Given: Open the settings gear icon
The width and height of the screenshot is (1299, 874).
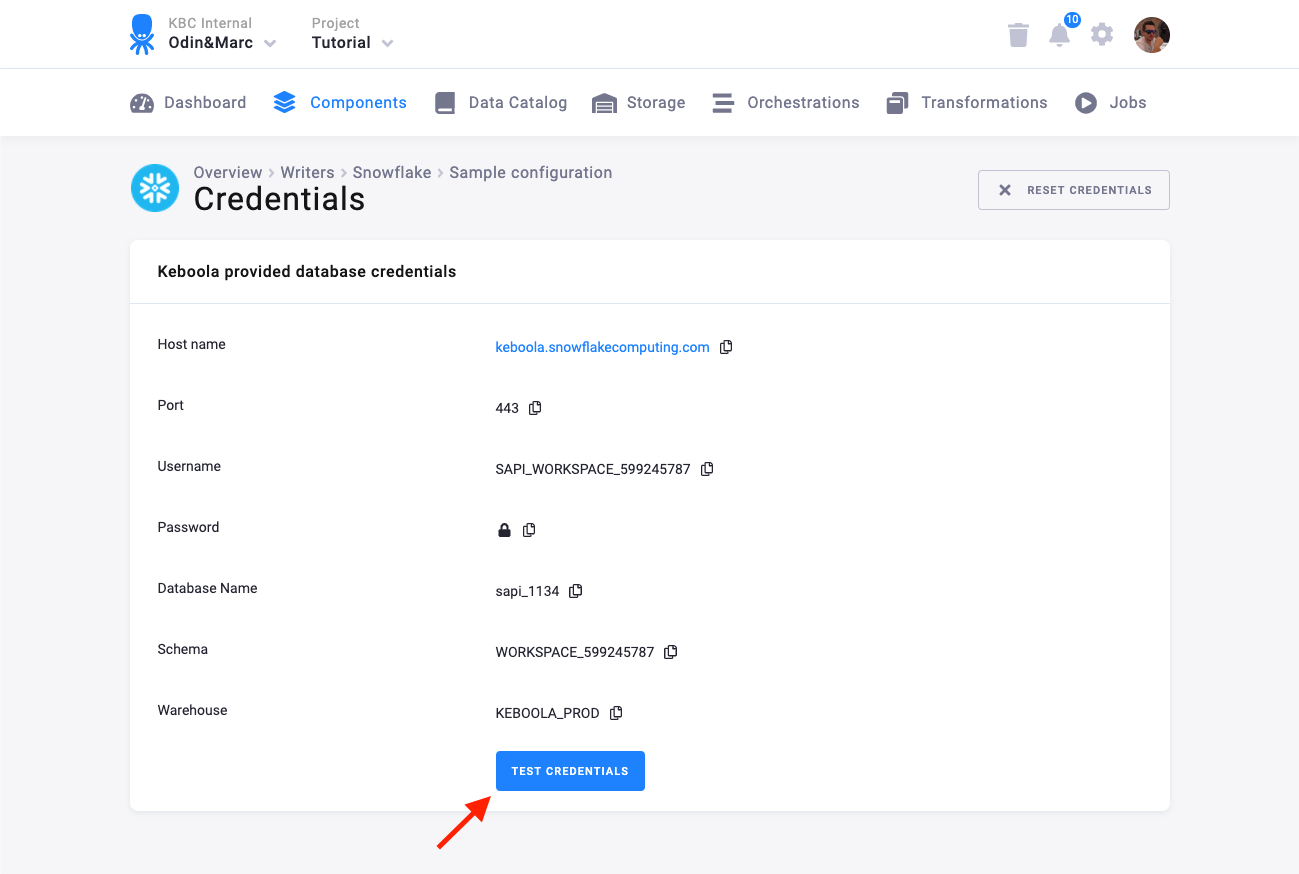Looking at the screenshot, I should pyautogui.click(x=1101, y=35).
